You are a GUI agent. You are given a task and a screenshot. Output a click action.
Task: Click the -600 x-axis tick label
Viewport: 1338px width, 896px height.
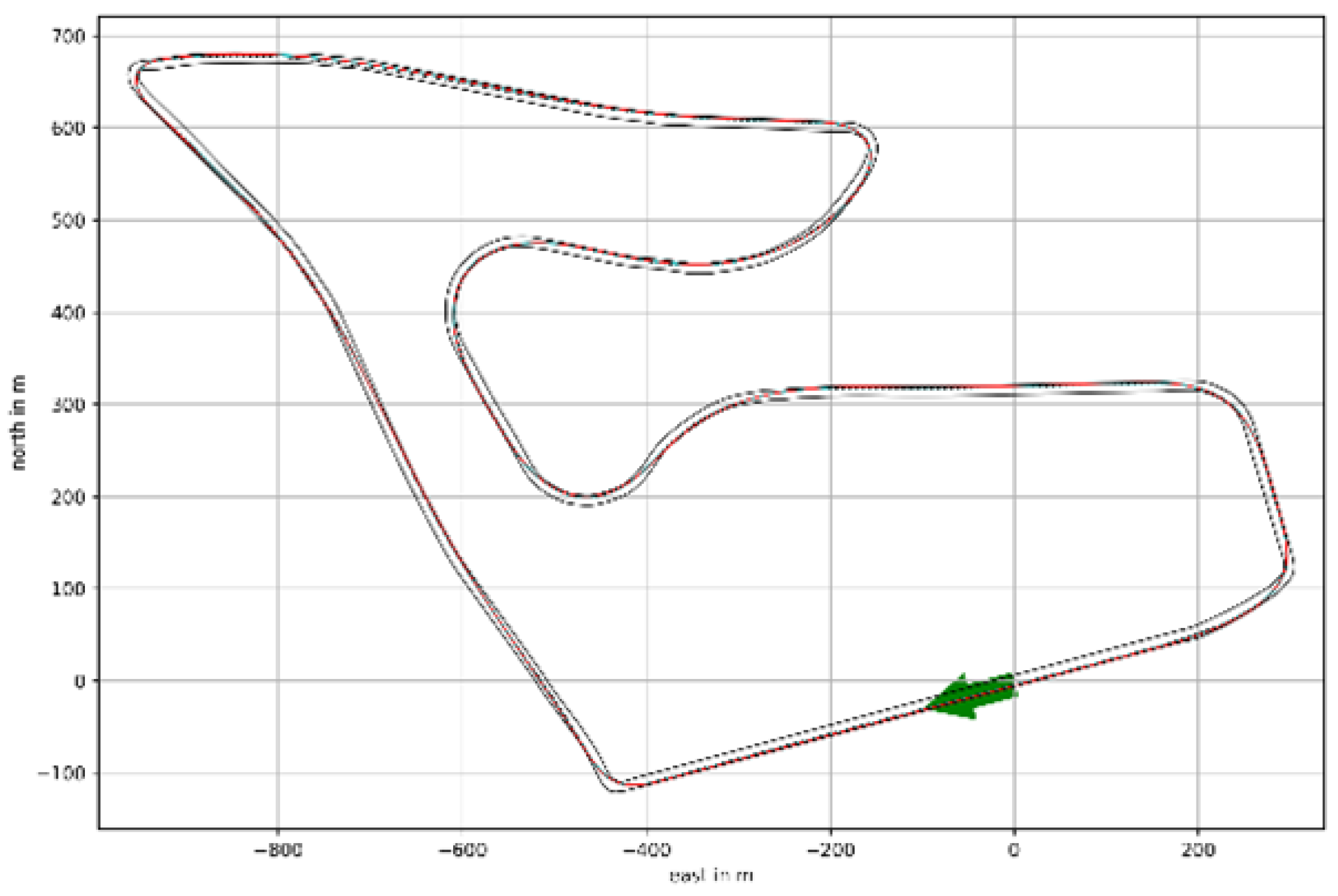(461, 851)
